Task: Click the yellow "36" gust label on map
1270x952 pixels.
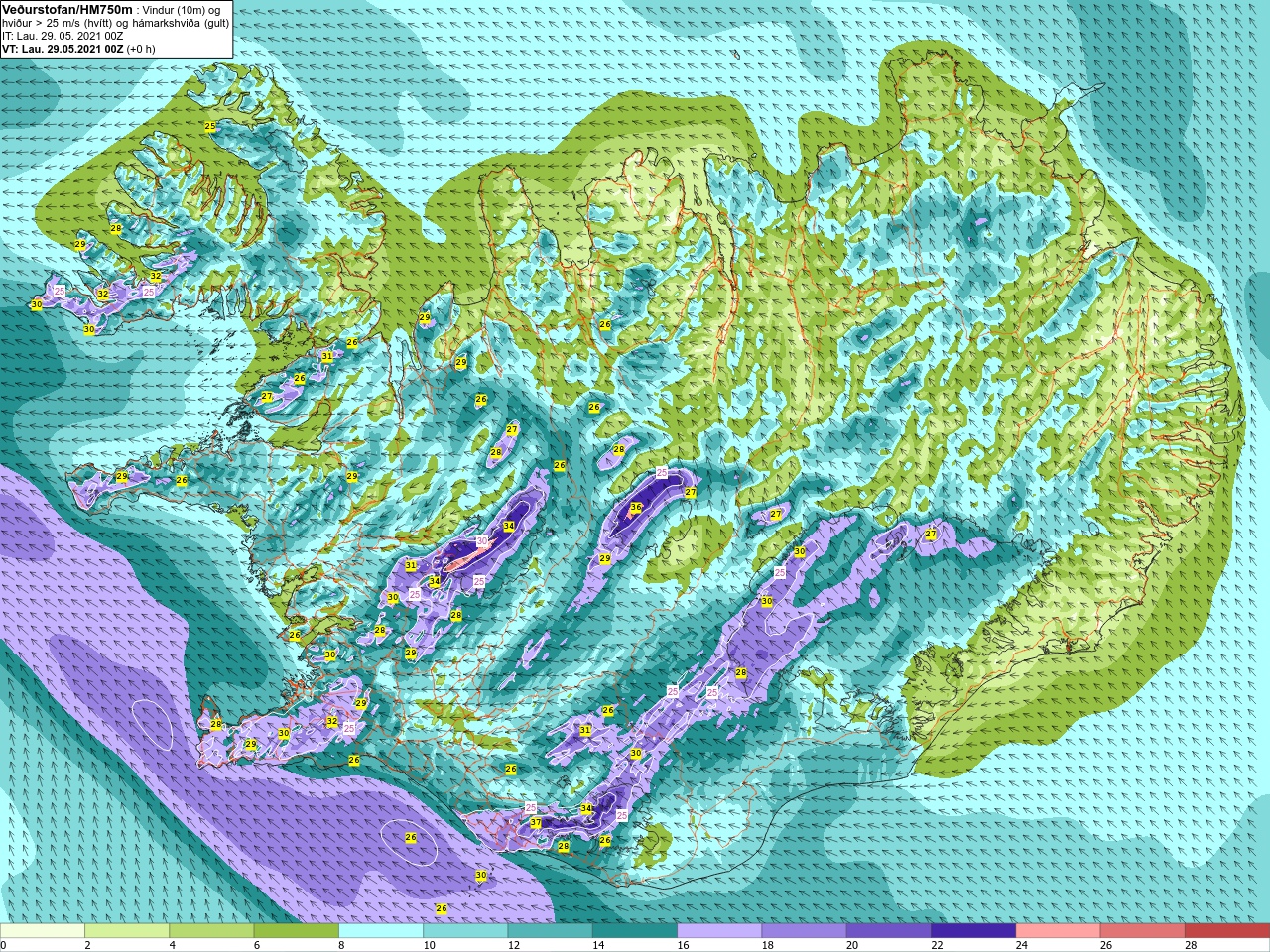Action: coord(636,507)
